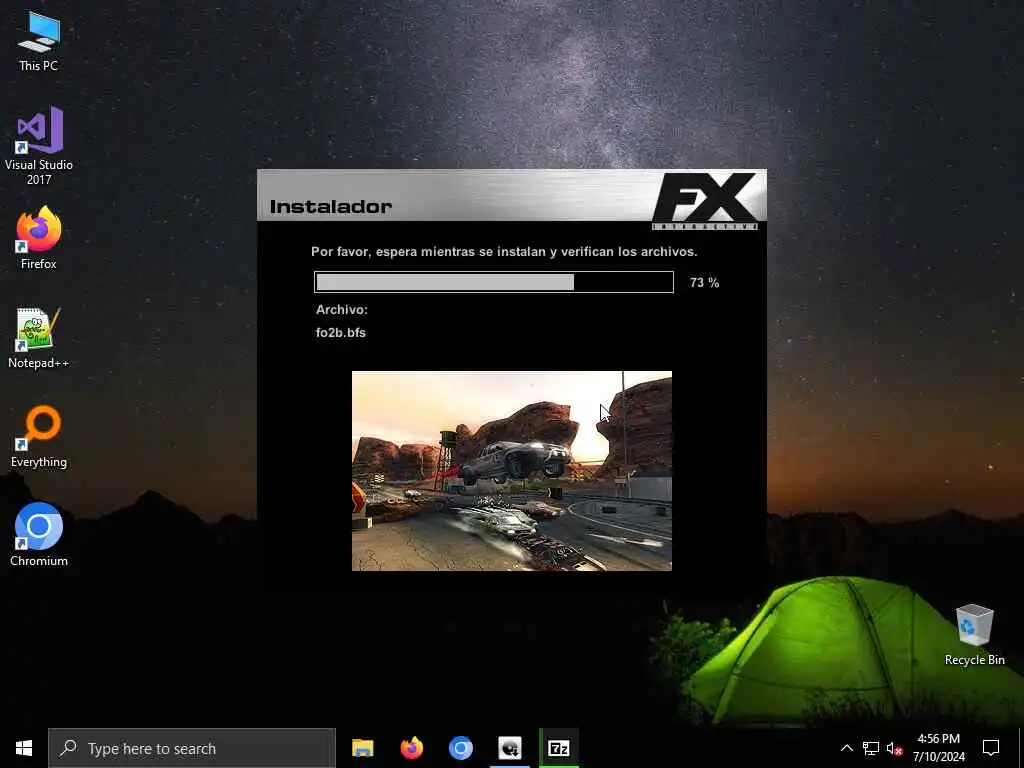
Task: Click the Instalador title text
Action: [331, 206]
